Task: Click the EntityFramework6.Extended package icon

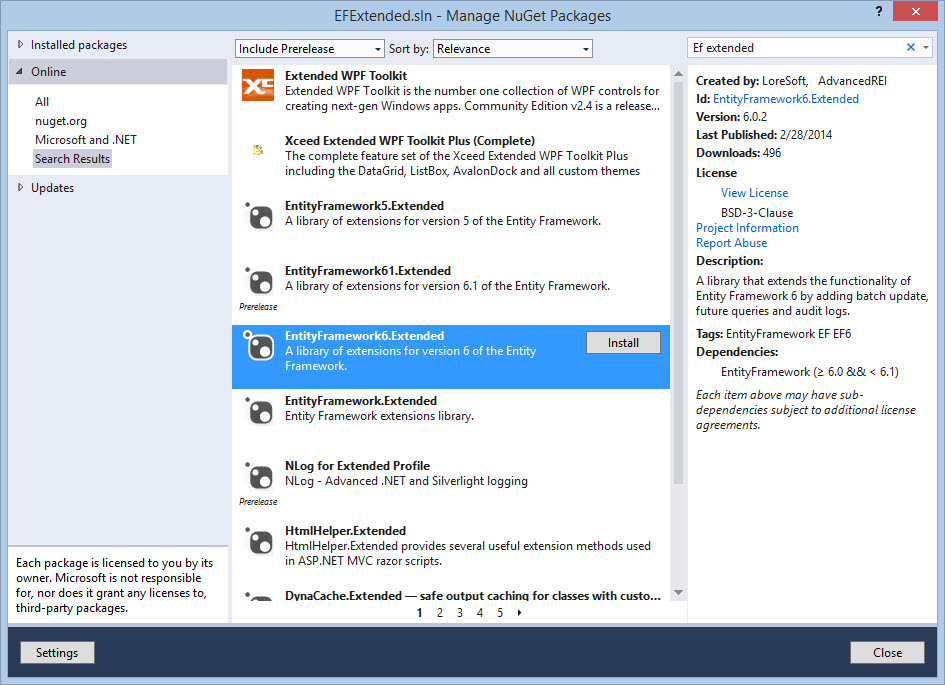Action: [x=259, y=346]
